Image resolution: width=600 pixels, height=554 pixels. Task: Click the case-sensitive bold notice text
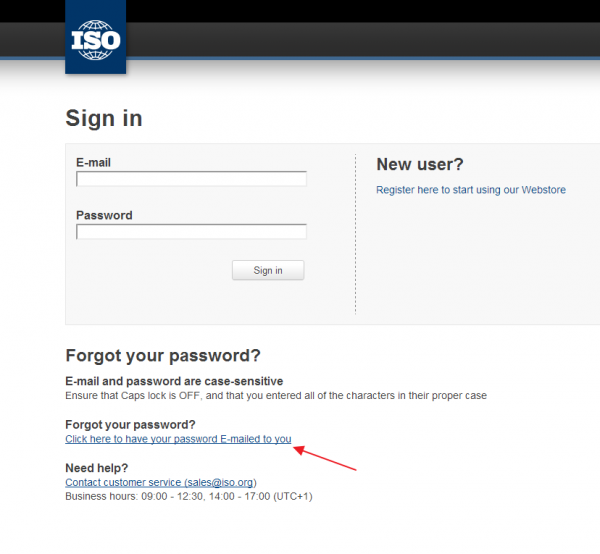pos(174,381)
